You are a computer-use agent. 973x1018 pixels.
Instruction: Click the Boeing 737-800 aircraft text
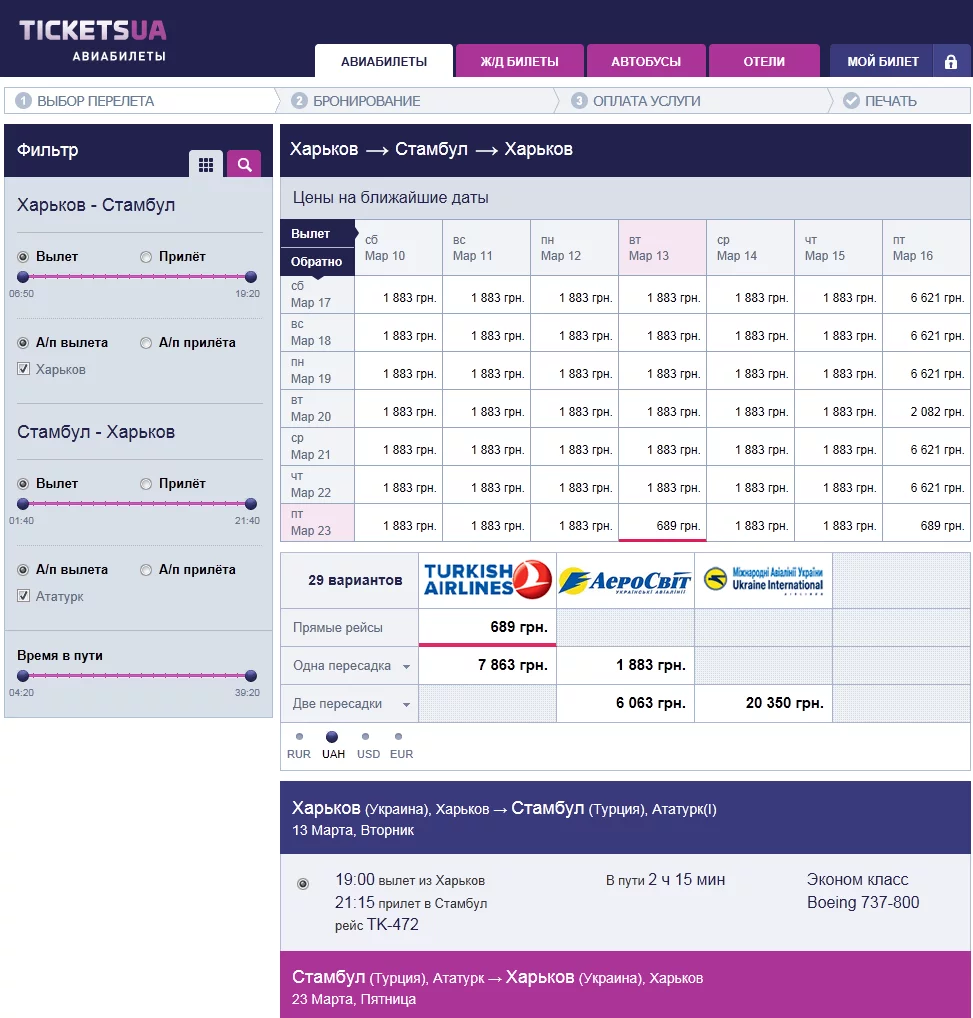[x=863, y=902]
